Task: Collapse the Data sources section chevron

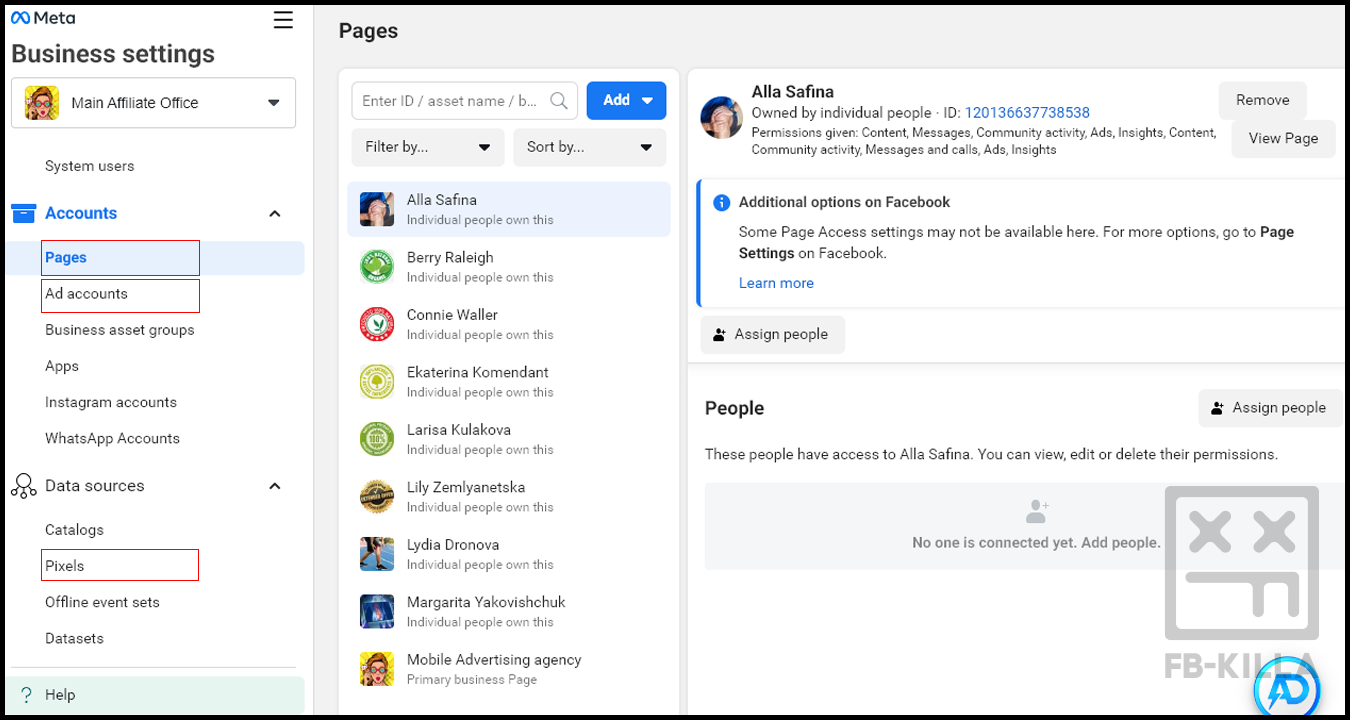Action: tap(275, 486)
